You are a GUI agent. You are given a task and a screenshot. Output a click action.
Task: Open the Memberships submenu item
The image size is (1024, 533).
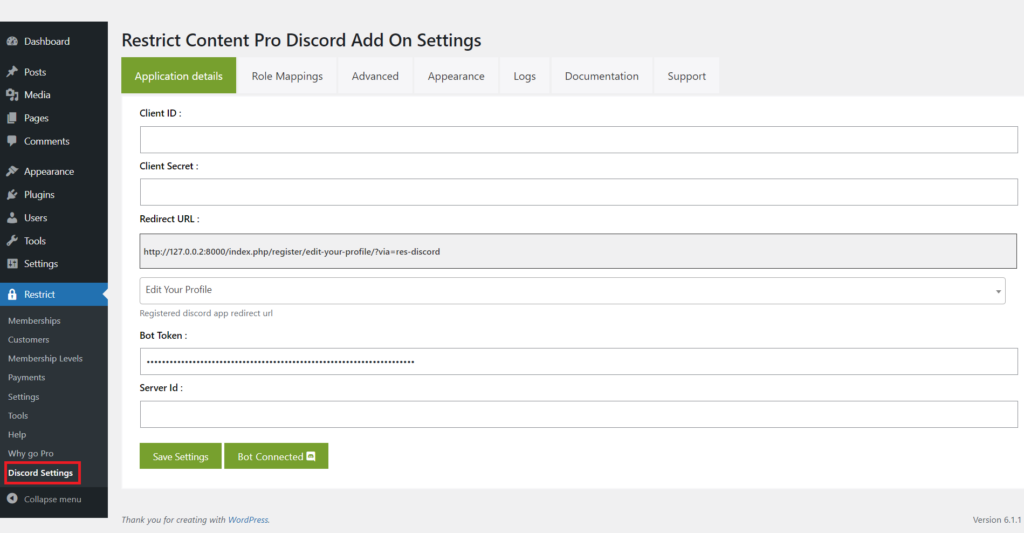tap(34, 321)
